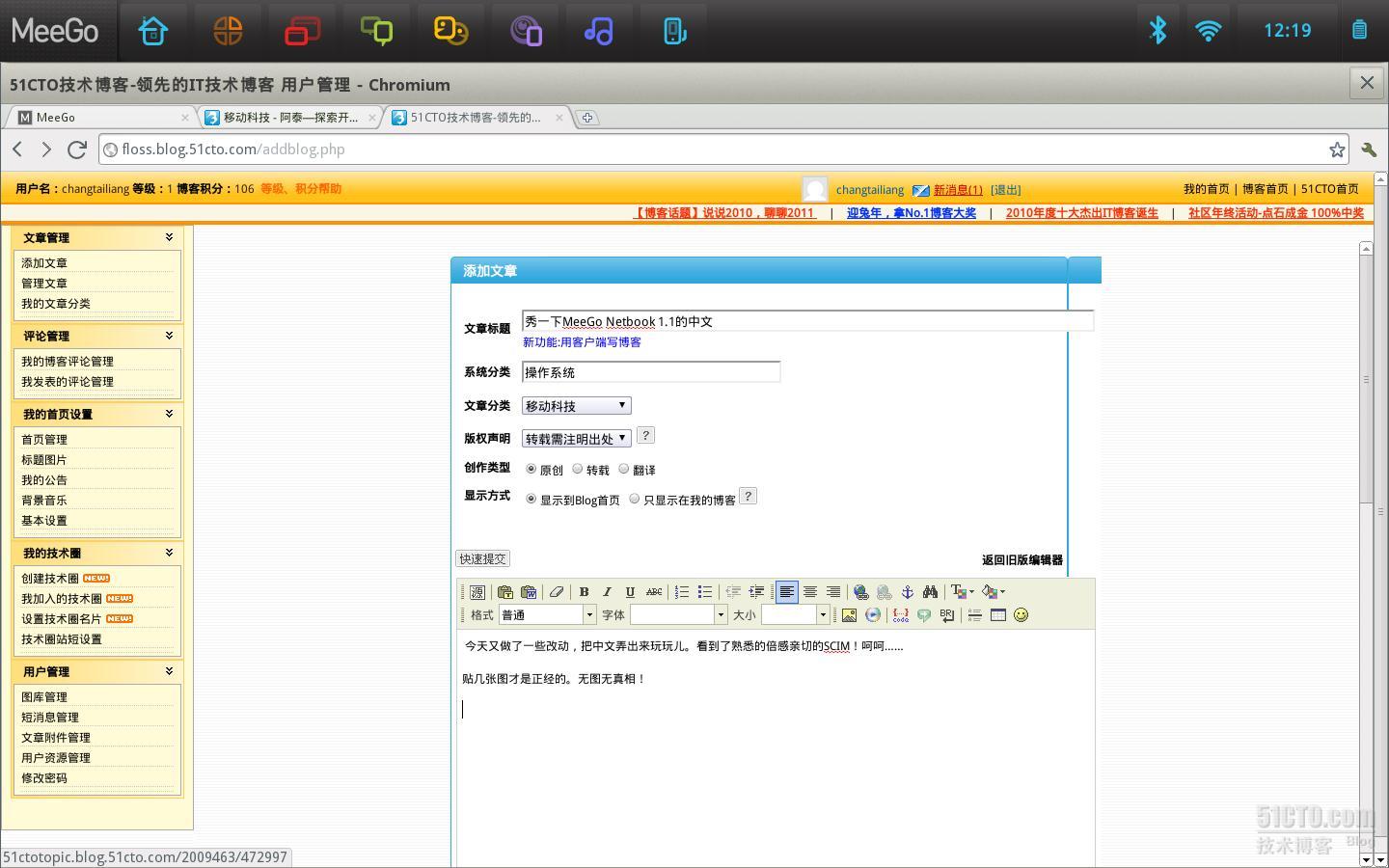Image resolution: width=1389 pixels, height=868 pixels.
Task: Toggle the source view button in the editor
Action: pos(477,592)
